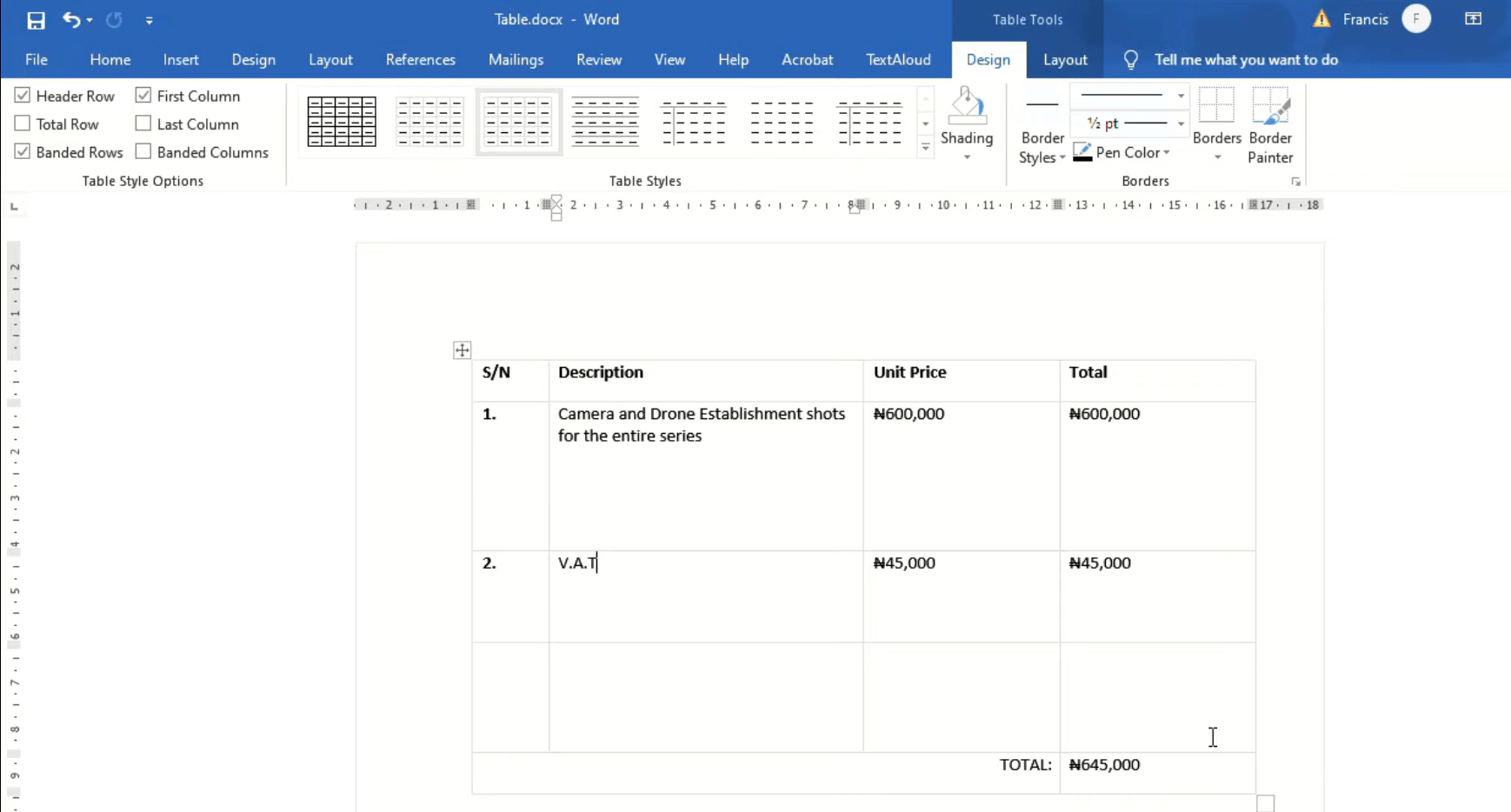This screenshot has height=812, width=1511.
Task: Expand the Table Styles gallery
Action: (924, 148)
